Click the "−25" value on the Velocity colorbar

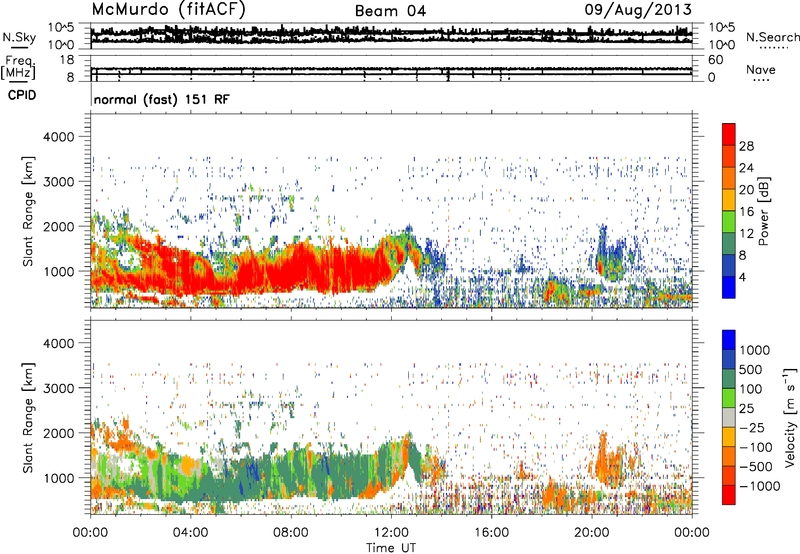pyautogui.click(x=751, y=428)
